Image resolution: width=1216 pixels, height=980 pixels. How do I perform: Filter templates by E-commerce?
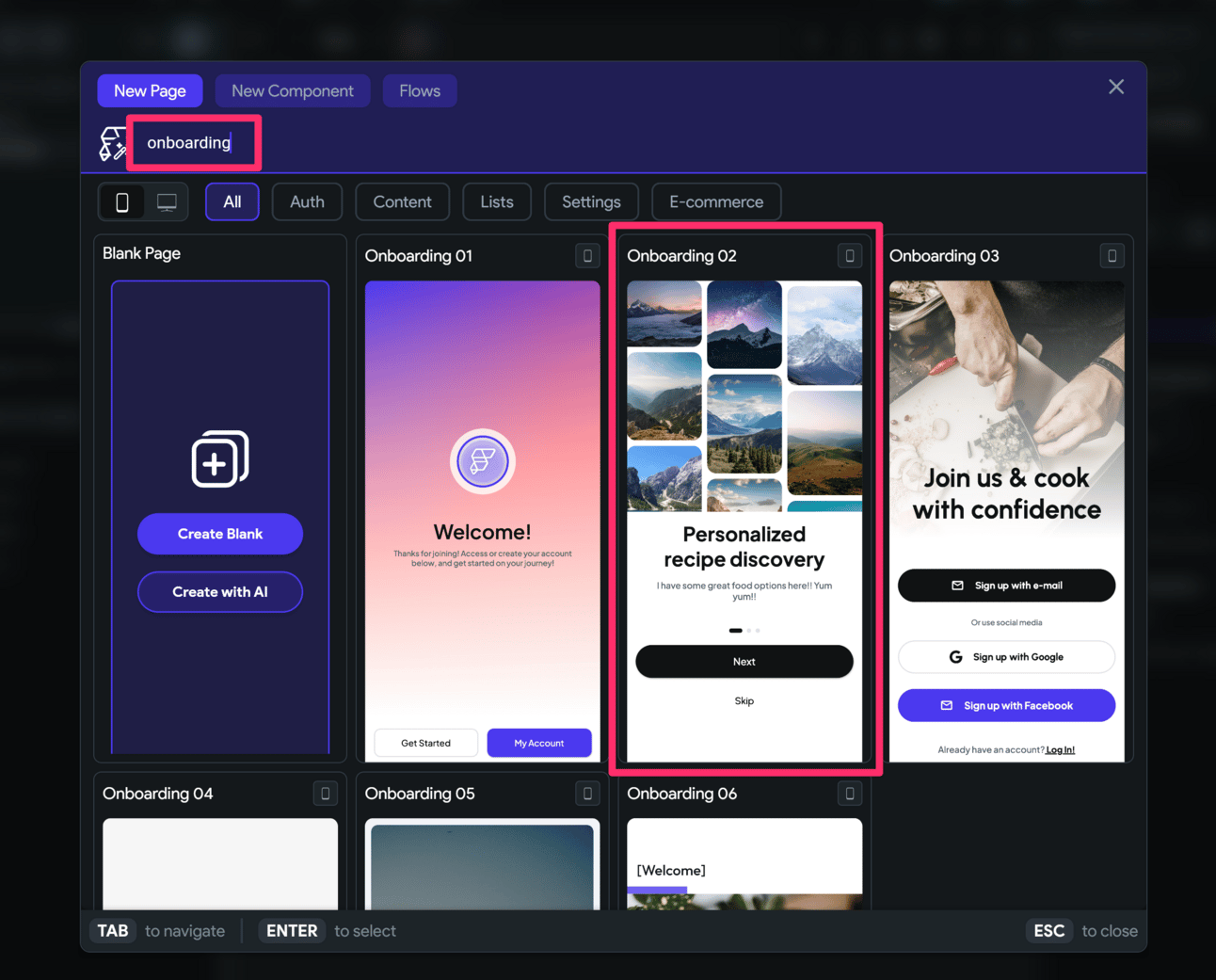716,201
